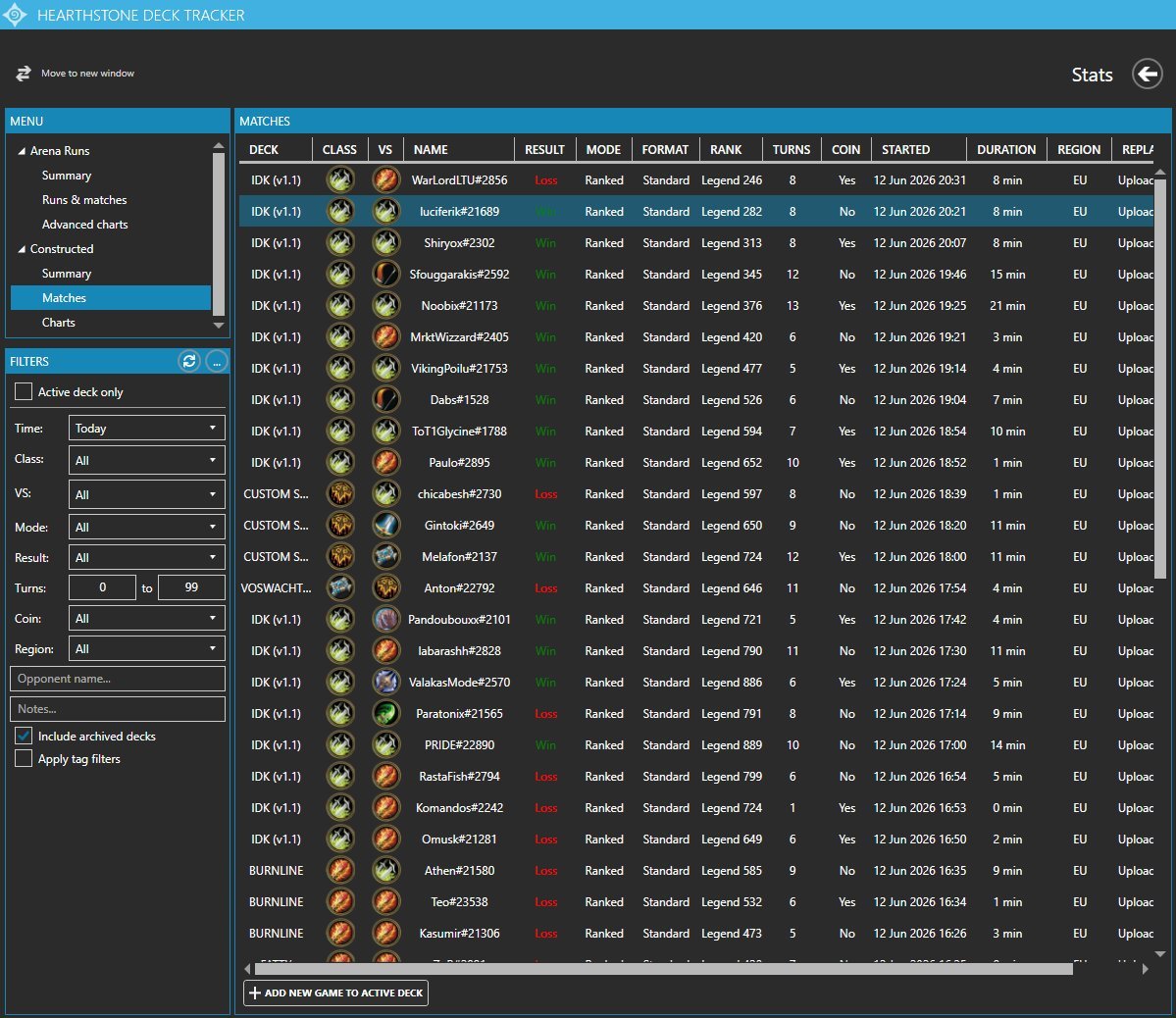Click the Move to new window arrows icon
This screenshot has height=1018, width=1176.
24,73
